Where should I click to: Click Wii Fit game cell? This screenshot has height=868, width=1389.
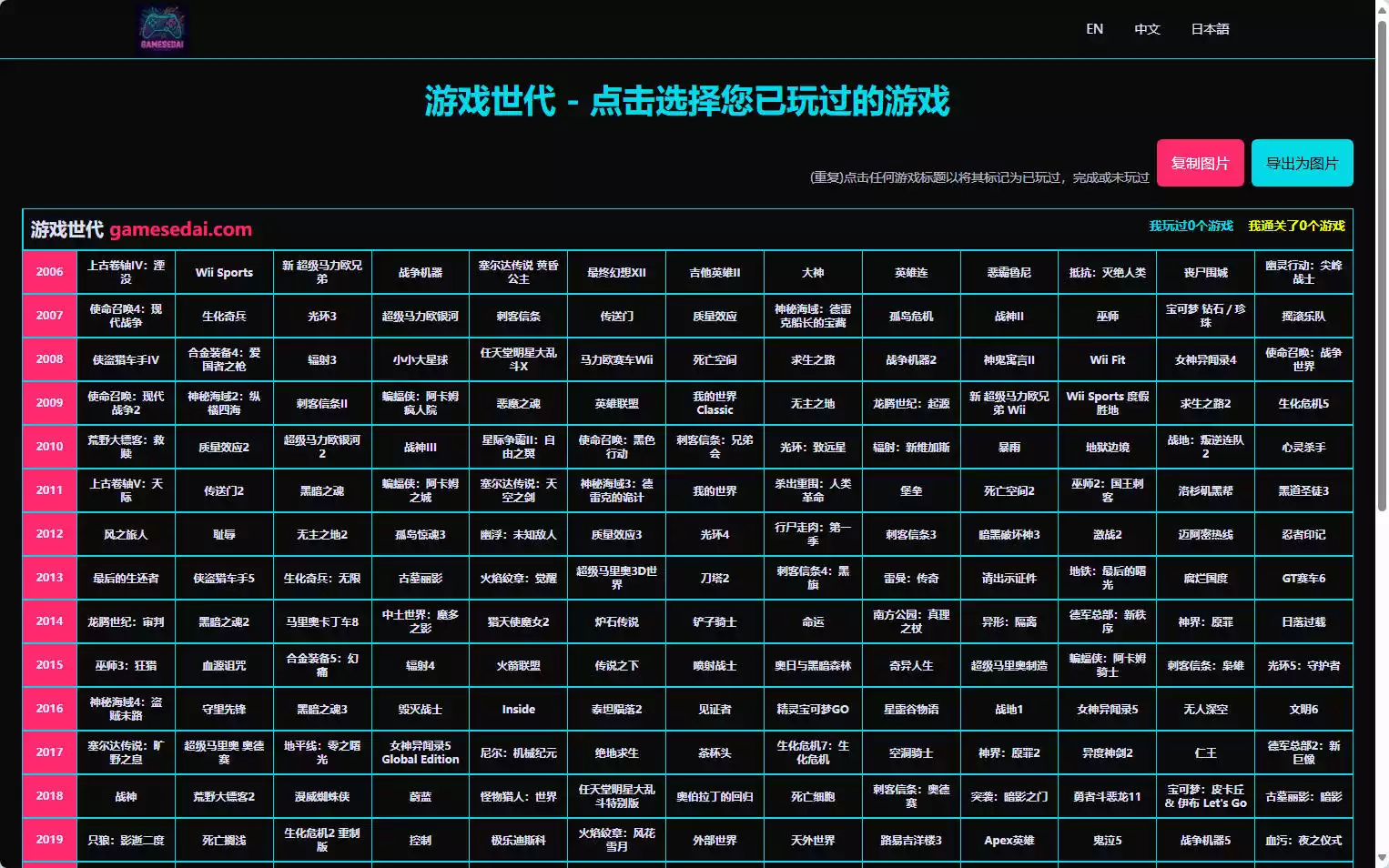tap(1108, 359)
